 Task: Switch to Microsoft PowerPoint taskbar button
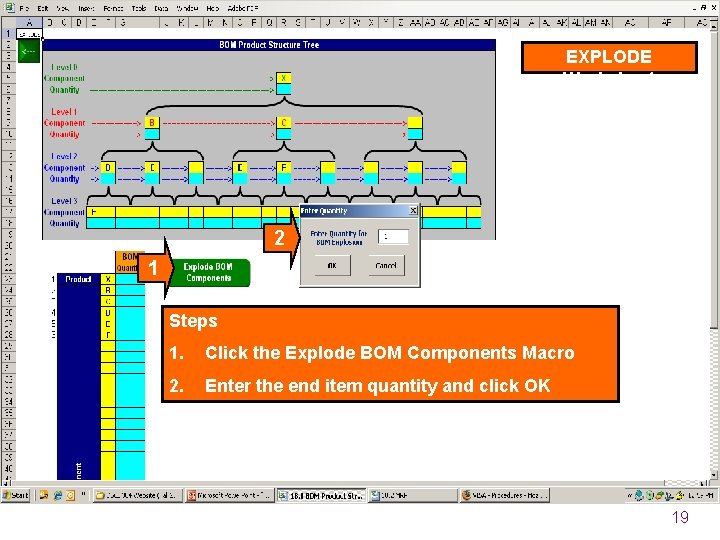230,495
